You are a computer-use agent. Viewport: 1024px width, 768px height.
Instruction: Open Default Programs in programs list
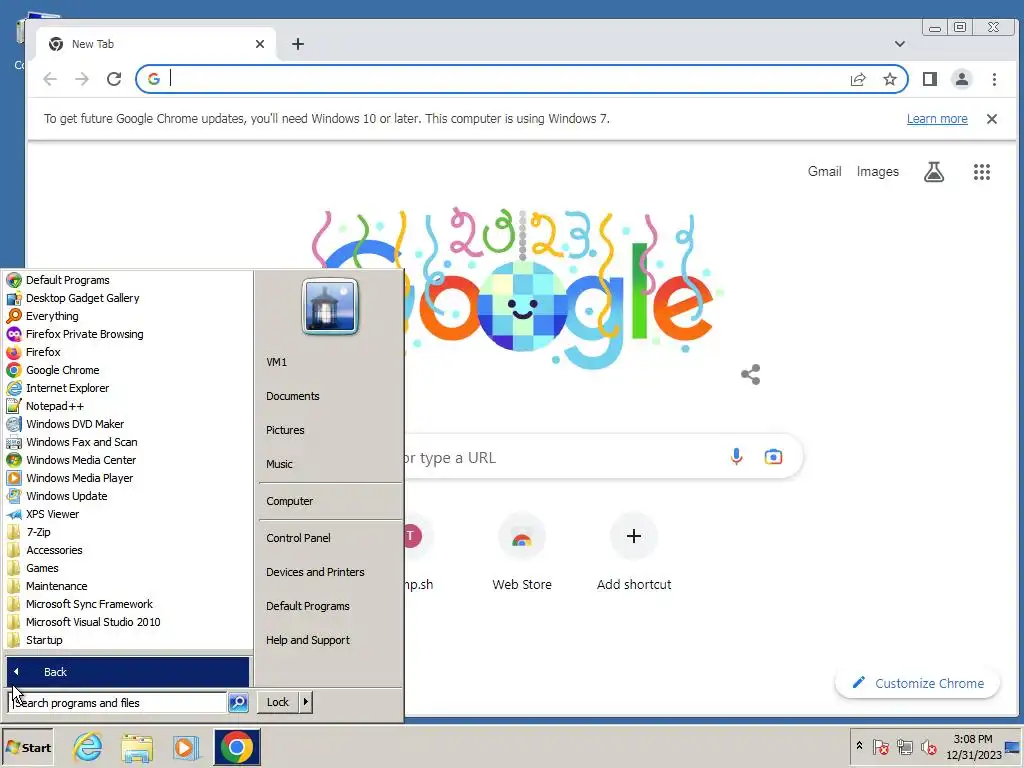click(x=68, y=280)
